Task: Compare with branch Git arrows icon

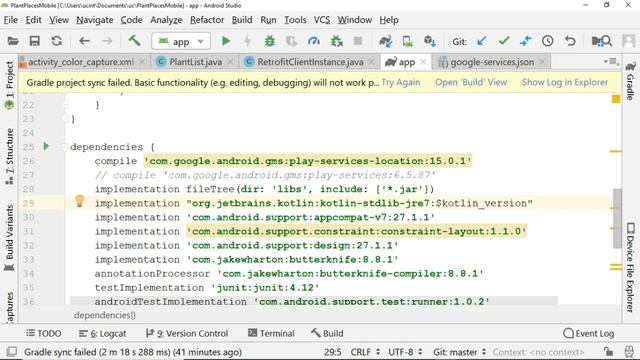Action: pos(526,41)
